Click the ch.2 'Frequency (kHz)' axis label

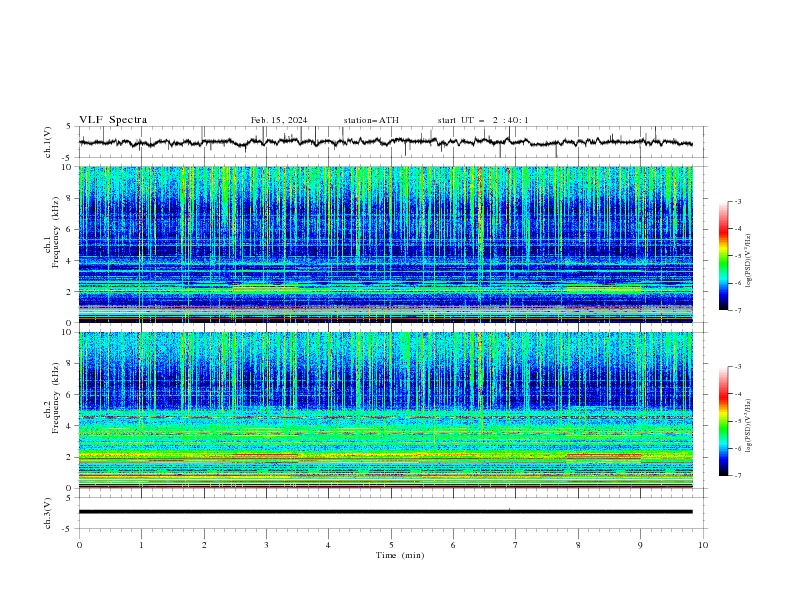click(55, 396)
